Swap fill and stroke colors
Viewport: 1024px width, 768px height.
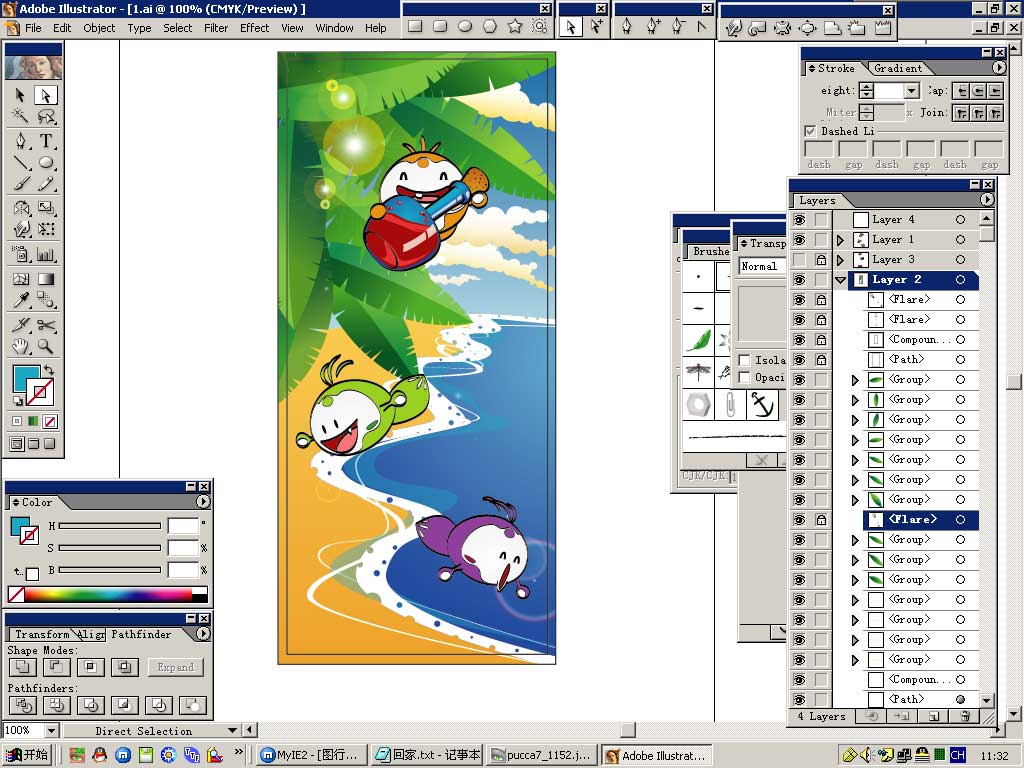pos(49,370)
